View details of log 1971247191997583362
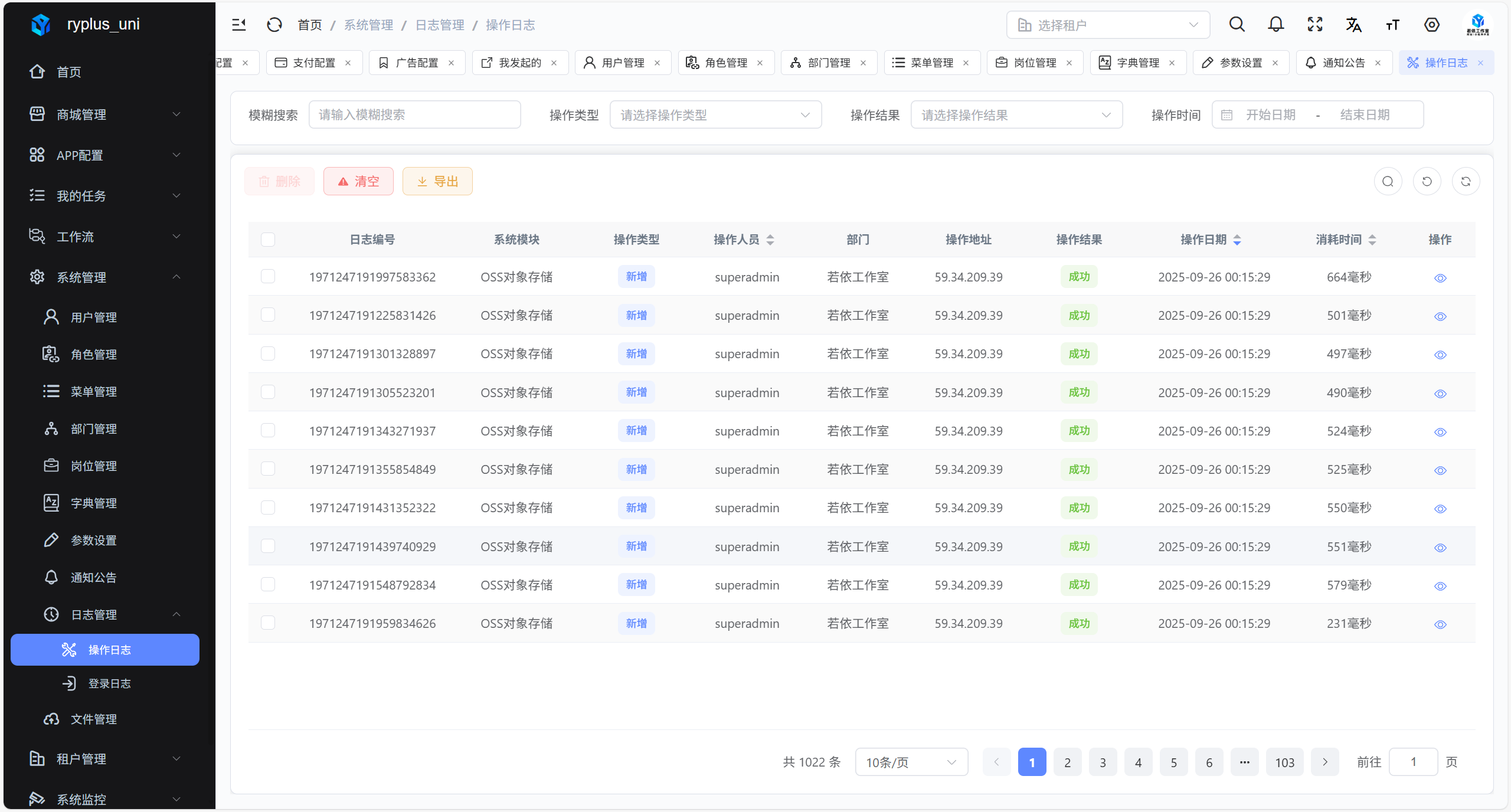 point(1440,278)
